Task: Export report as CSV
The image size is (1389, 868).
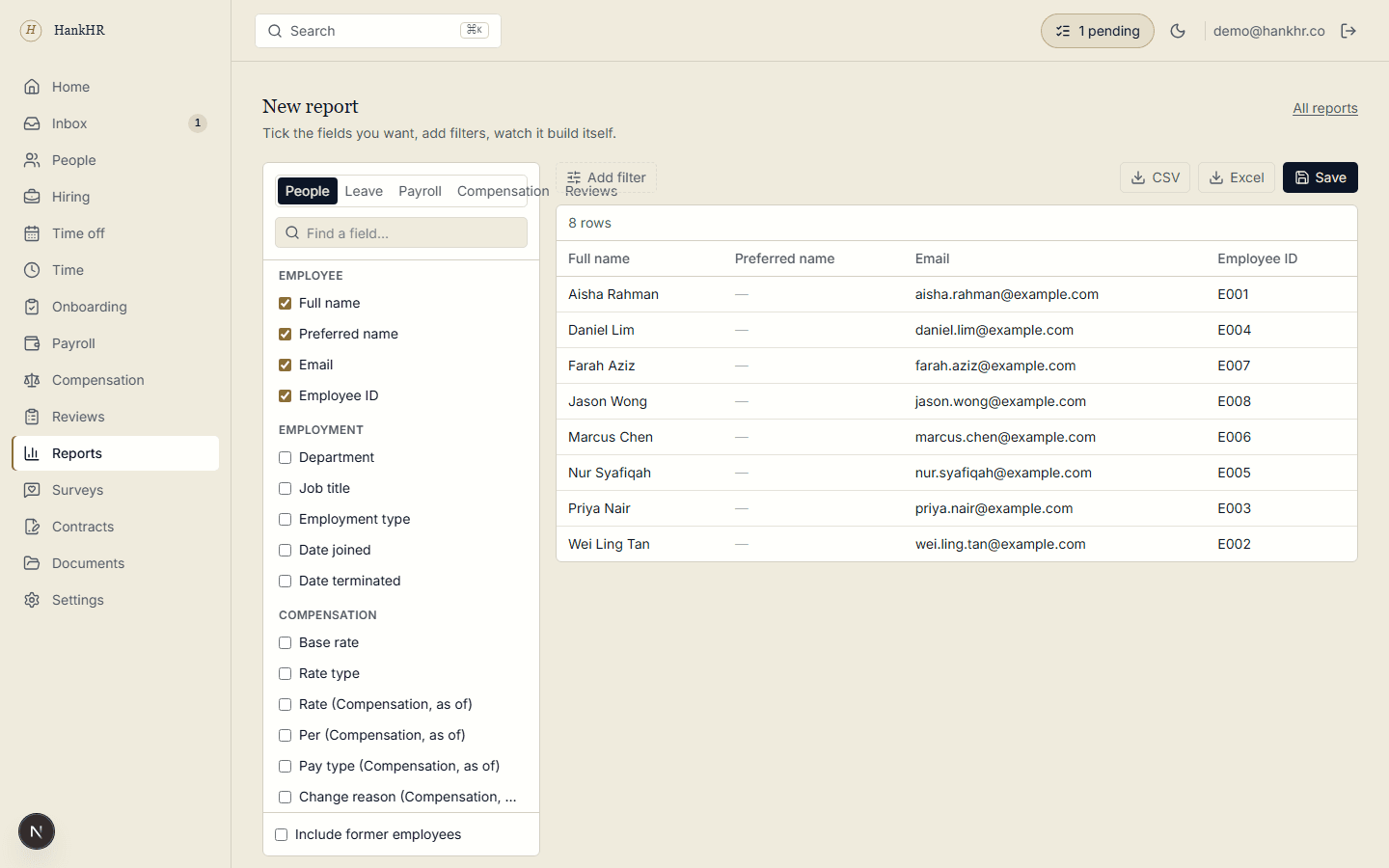Action: click(1155, 177)
